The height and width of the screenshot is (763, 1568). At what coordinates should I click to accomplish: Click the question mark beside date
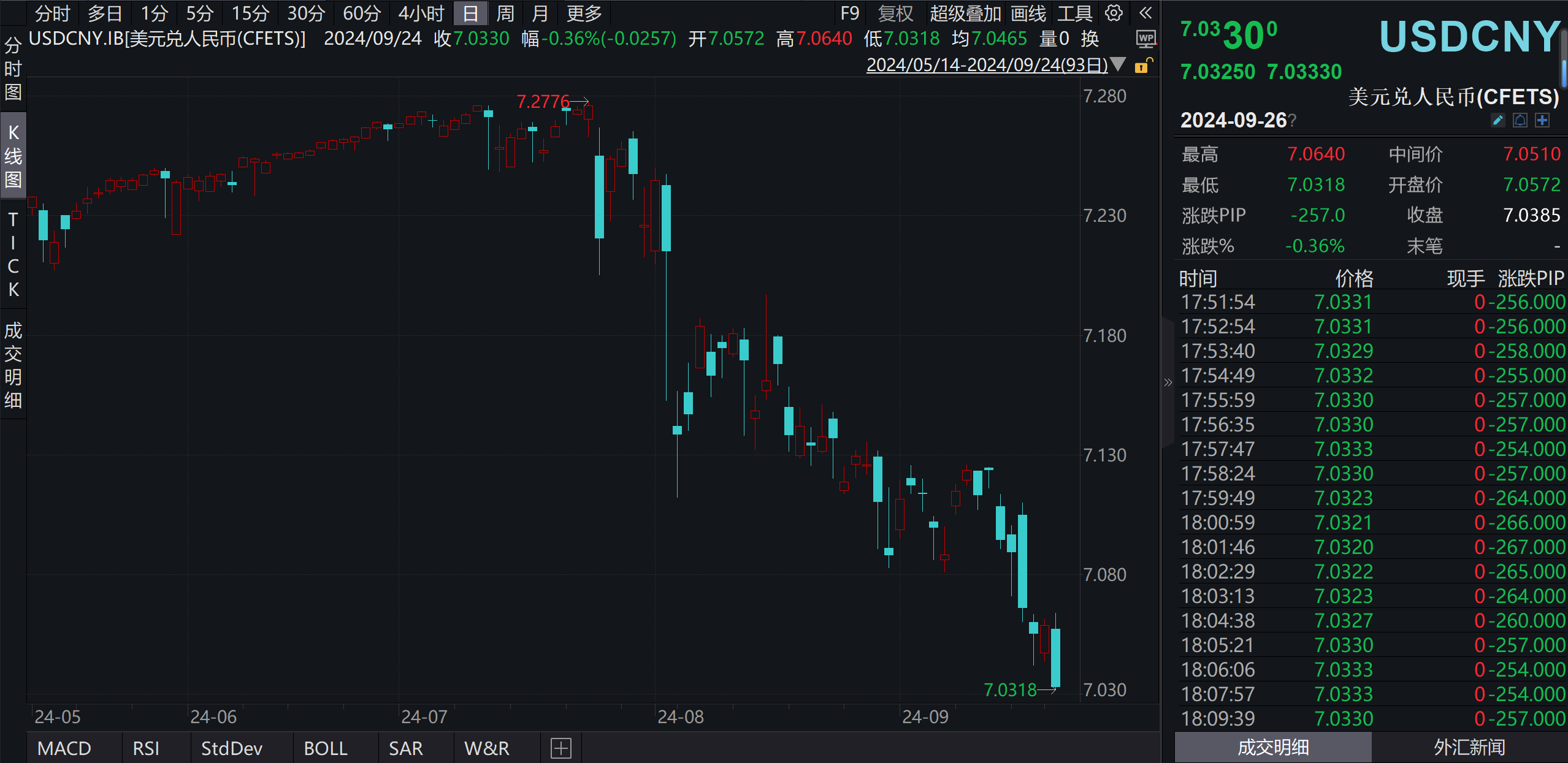pos(1293,121)
